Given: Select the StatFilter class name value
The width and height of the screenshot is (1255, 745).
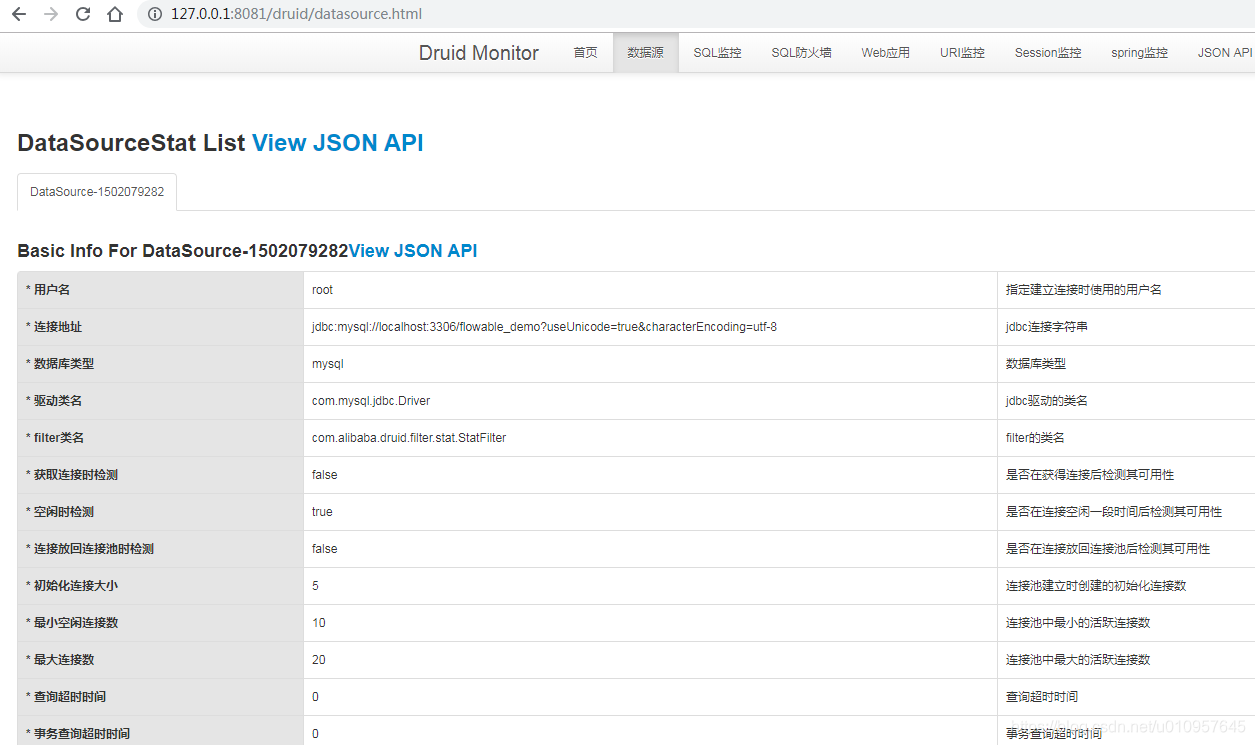Looking at the screenshot, I should coord(409,438).
